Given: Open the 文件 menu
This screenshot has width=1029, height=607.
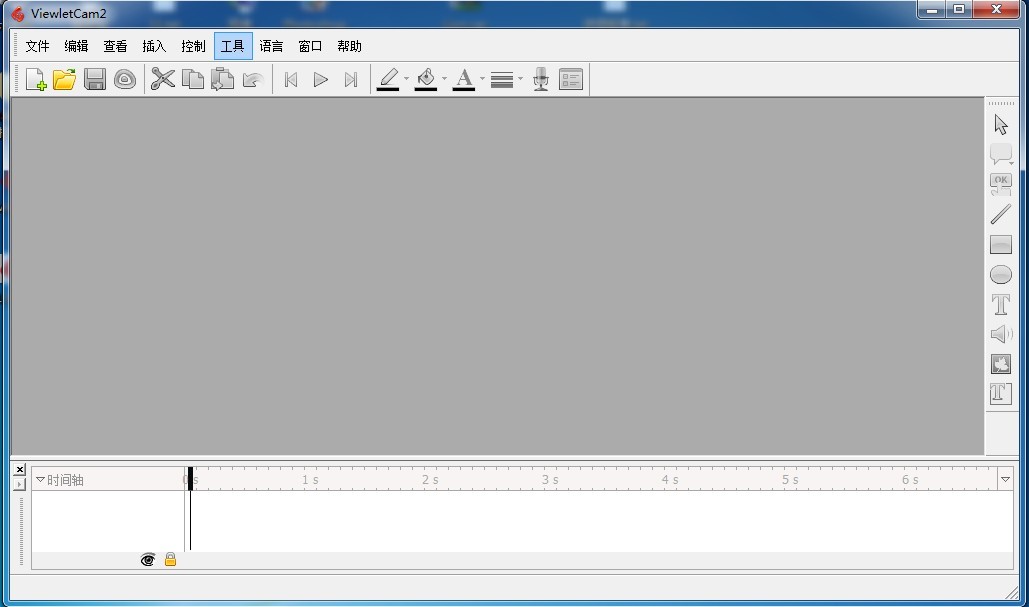Looking at the screenshot, I should pyautogui.click(x=37, y=46).
